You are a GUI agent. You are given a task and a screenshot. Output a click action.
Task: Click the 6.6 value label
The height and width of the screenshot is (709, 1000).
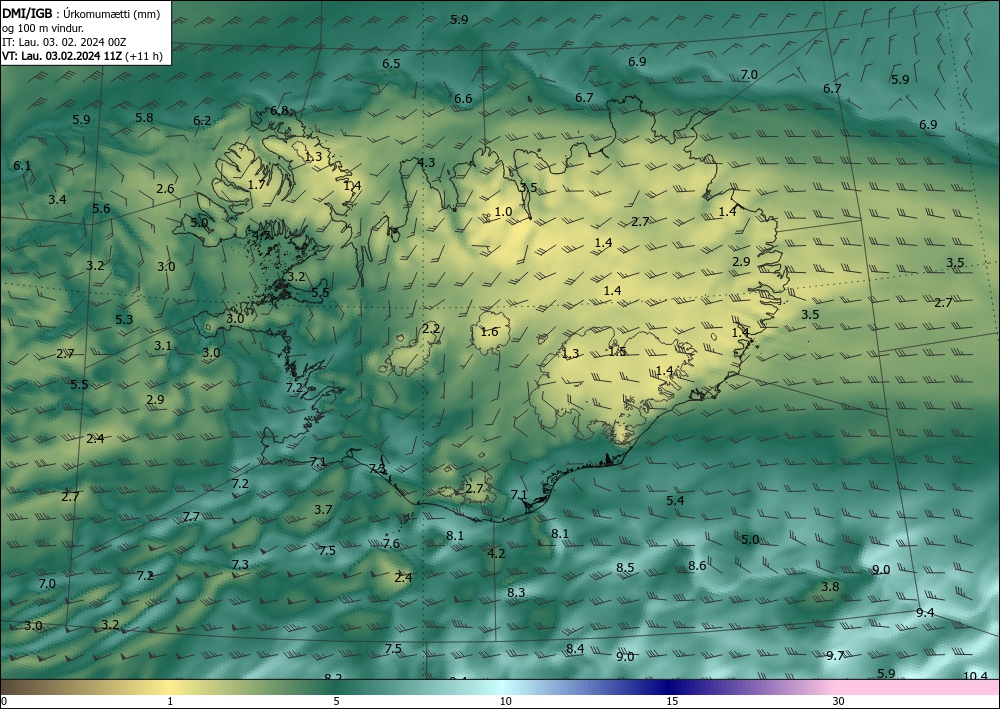point(463,99)
